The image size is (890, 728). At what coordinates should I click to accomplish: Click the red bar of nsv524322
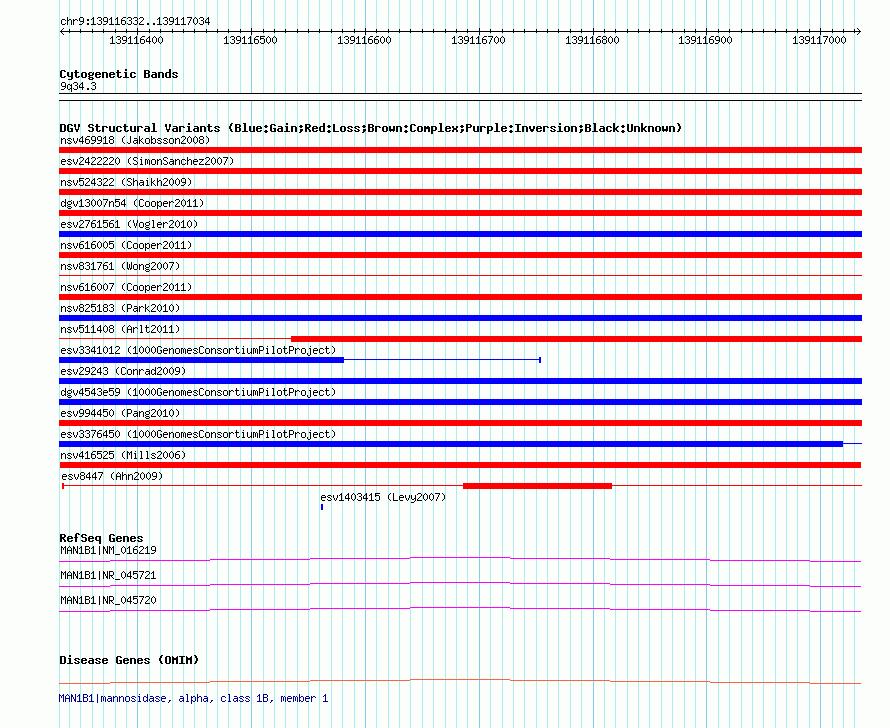coord(460,192)
